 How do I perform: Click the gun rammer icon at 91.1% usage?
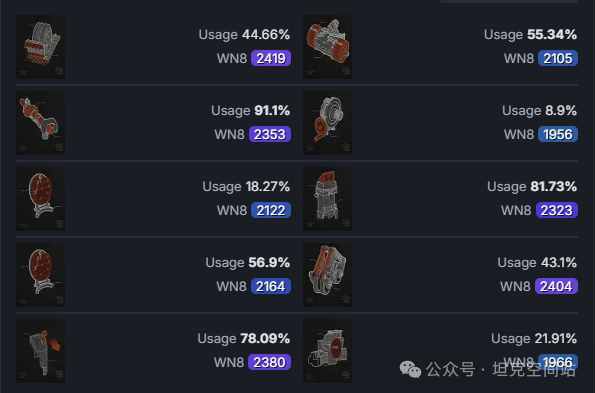pos(40,123)
